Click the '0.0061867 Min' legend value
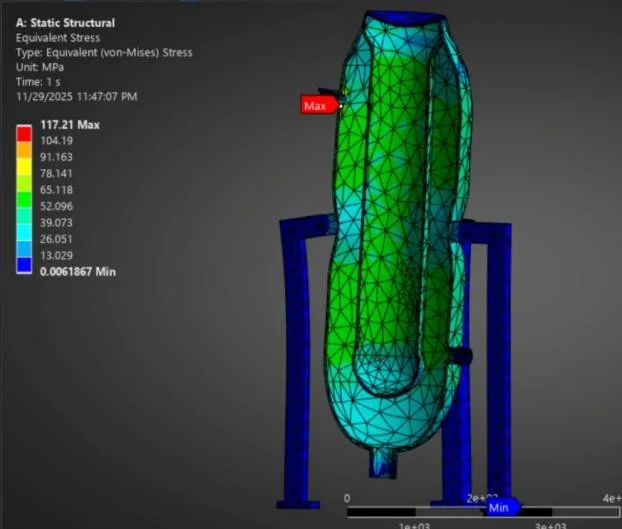Screen dimensions: 622x529 (x=78, y=272)
